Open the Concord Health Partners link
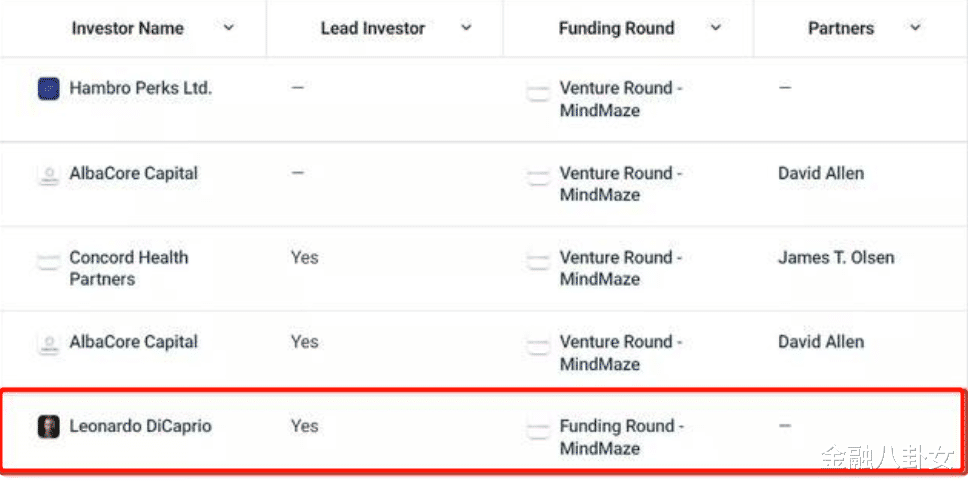This screenshot has height=488, width=968. [x=128, y=268]
